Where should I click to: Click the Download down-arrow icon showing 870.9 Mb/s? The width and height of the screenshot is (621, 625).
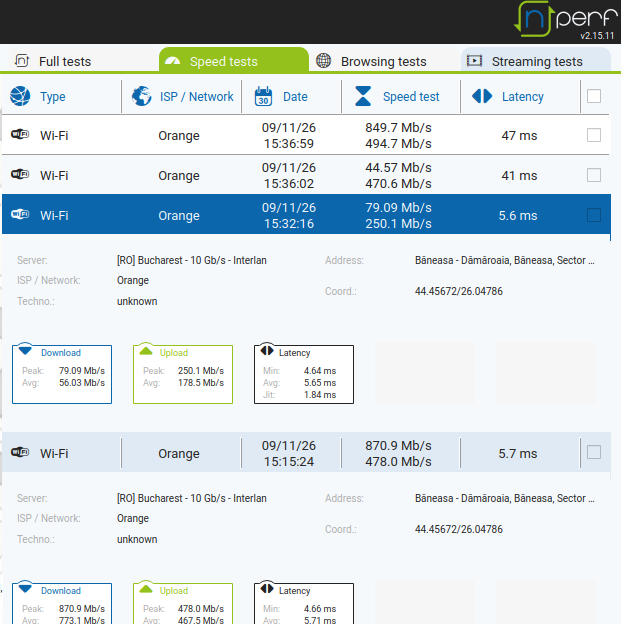[x=25, y=588]
